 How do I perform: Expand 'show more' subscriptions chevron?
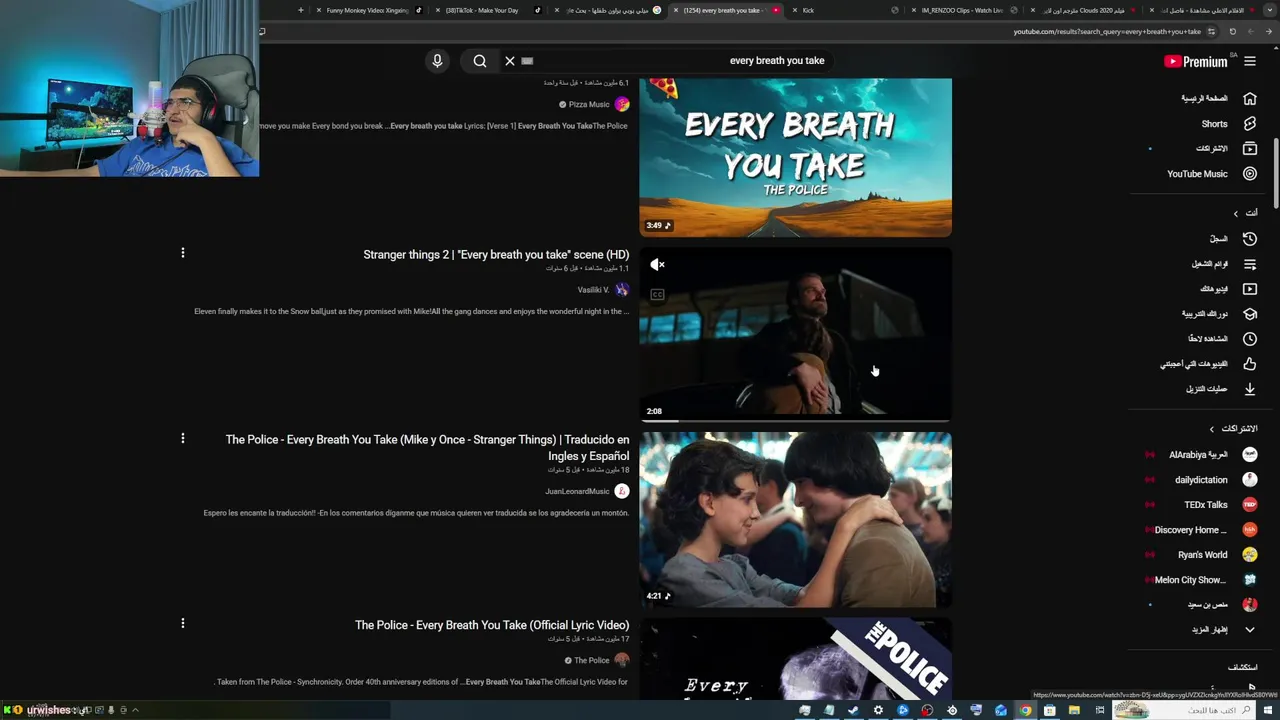[1250, 630]
